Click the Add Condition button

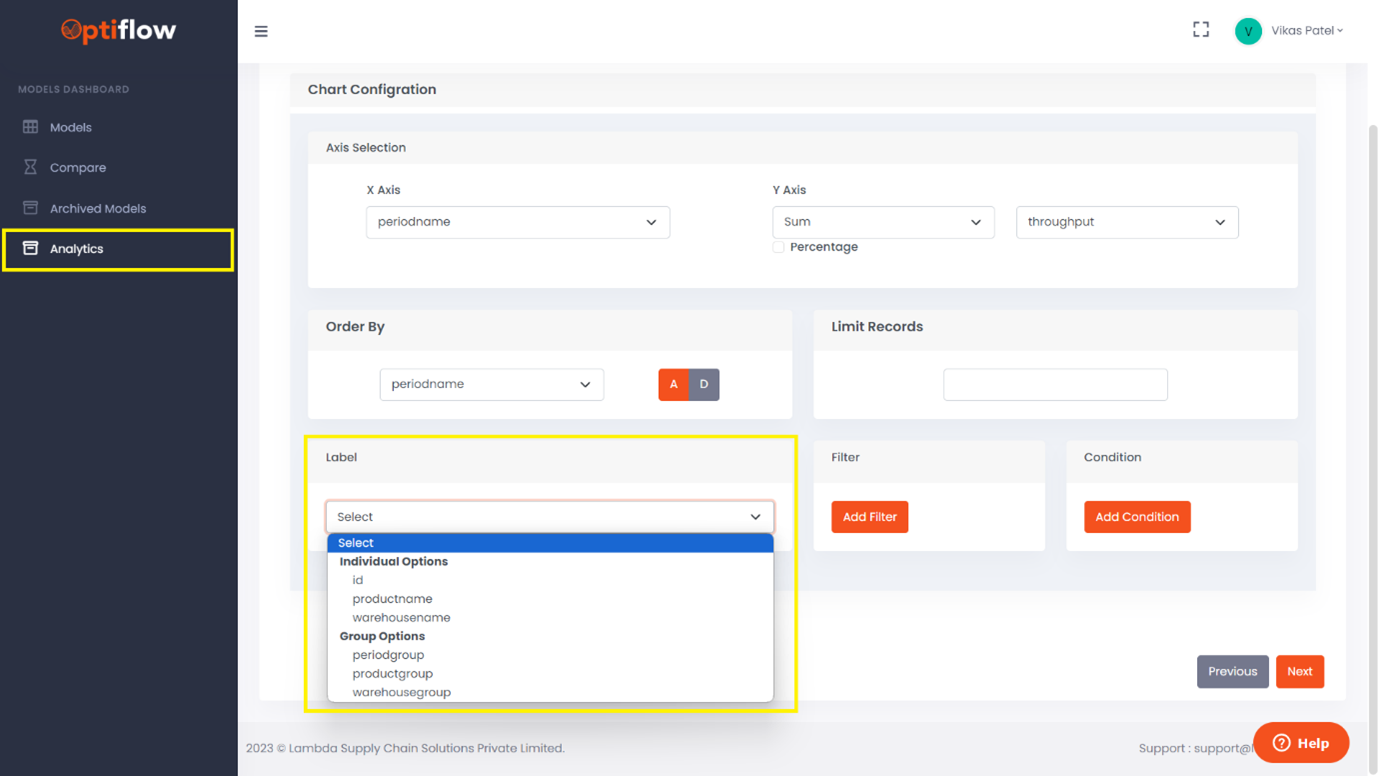1137,516
